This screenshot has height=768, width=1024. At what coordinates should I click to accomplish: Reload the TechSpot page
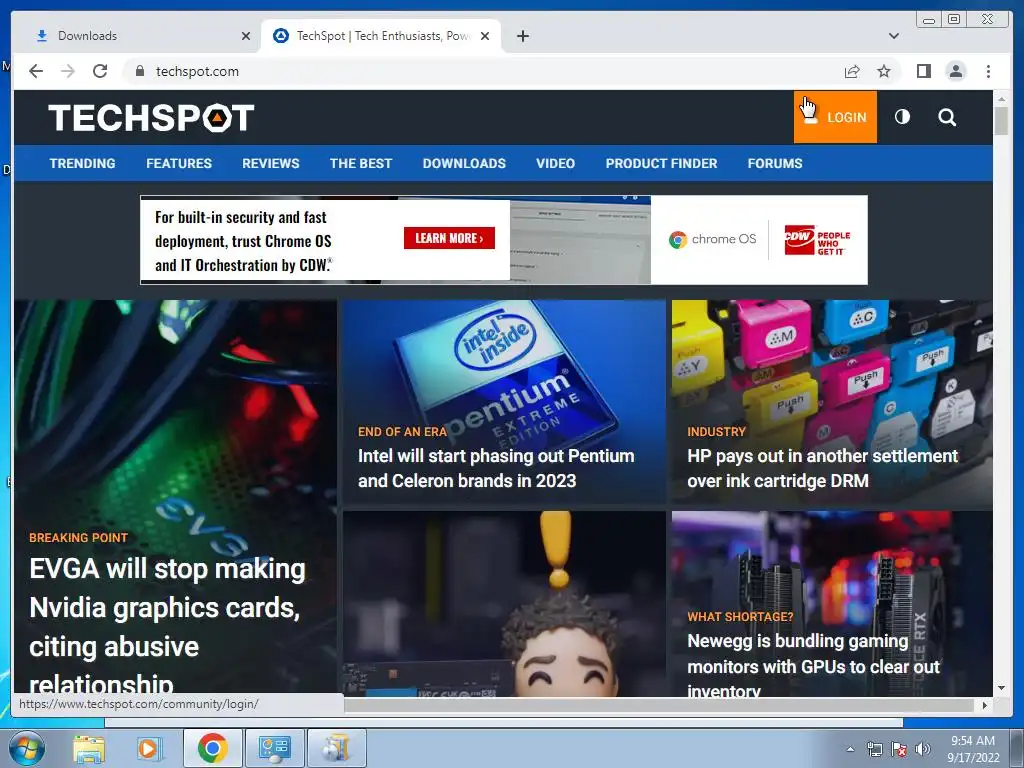tap(100, 71)
